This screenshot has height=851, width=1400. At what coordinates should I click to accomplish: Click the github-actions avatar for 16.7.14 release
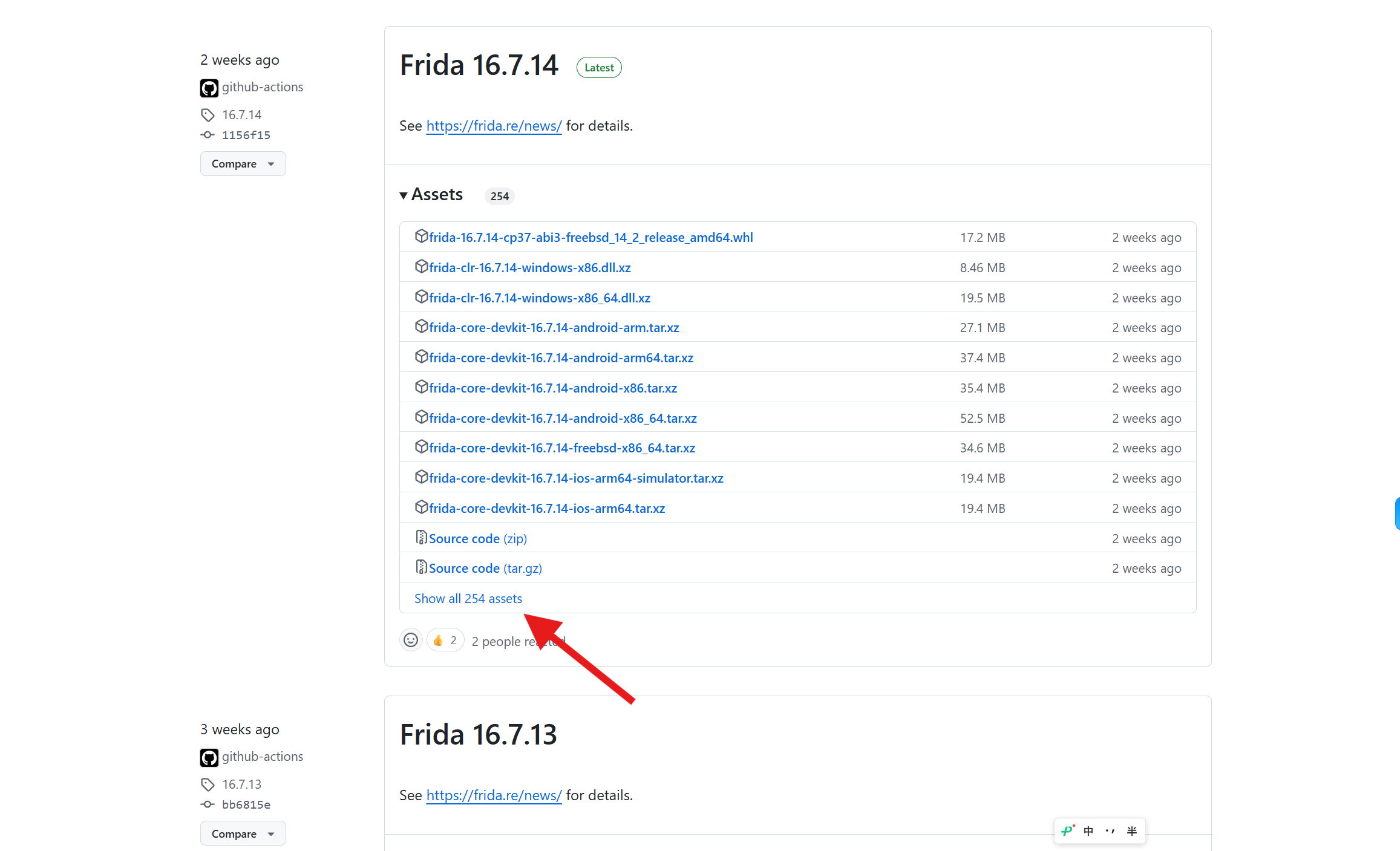[209, 88]
